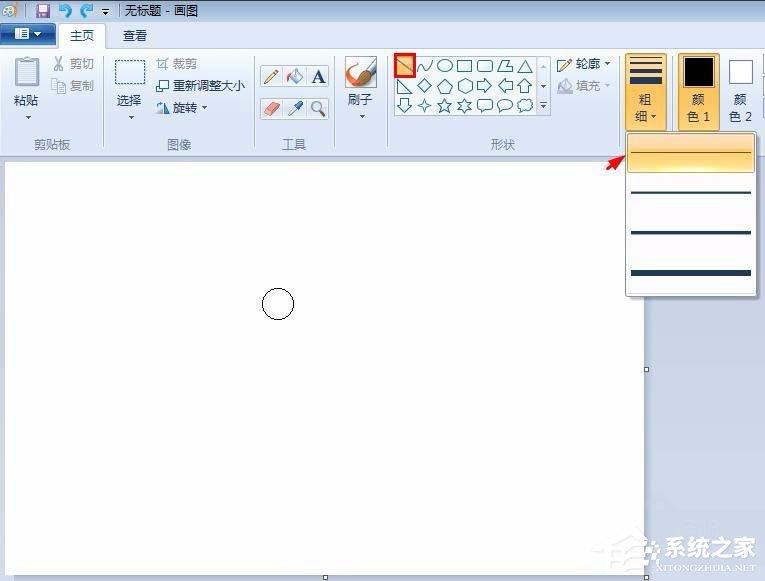Select the thickest line width option
Viewport: 765px width, 581px height.
[x=690, y=273]
